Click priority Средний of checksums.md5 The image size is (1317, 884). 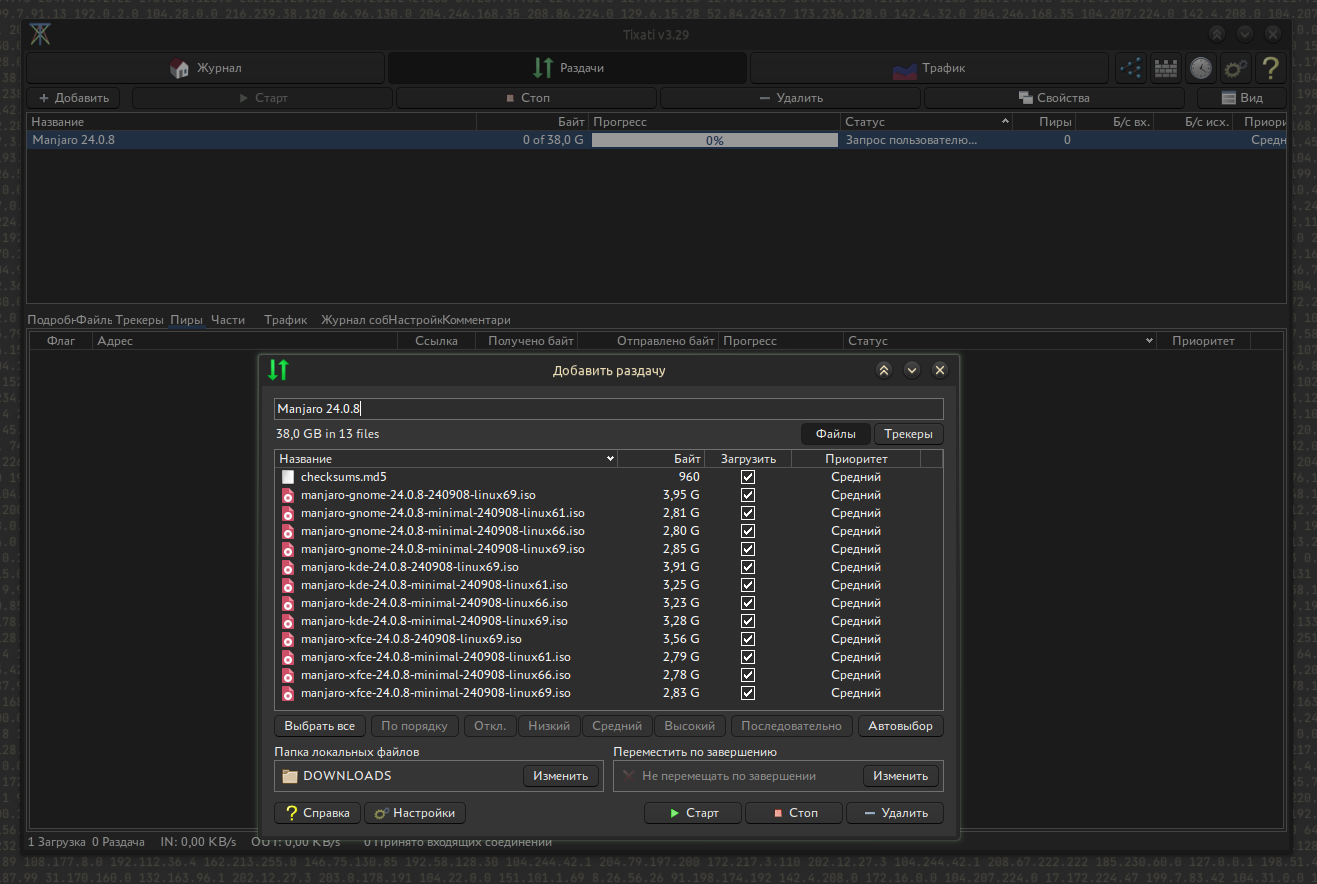click(x=856, y=477)
